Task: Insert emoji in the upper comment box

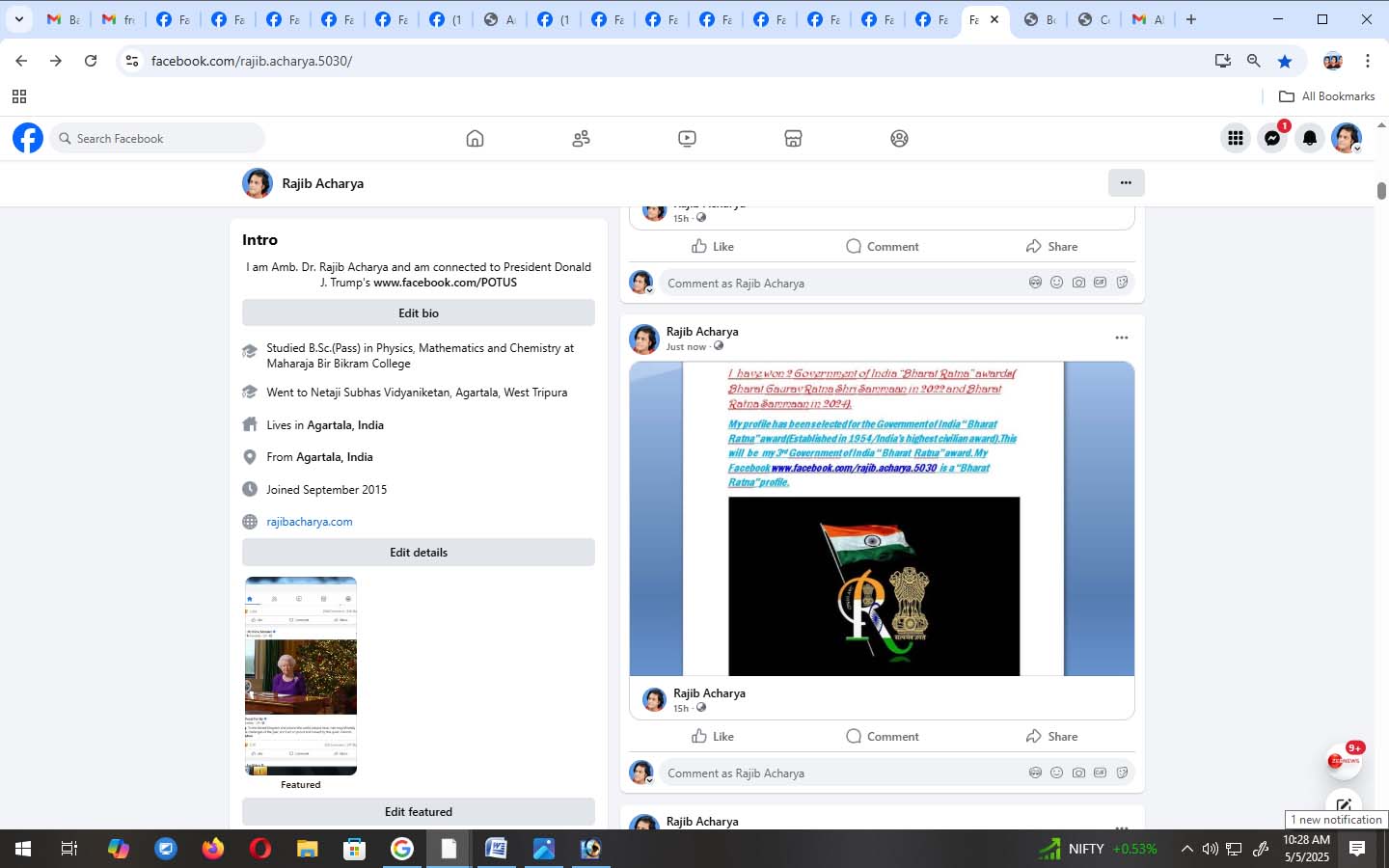Action: click(x=1056, y=283)
